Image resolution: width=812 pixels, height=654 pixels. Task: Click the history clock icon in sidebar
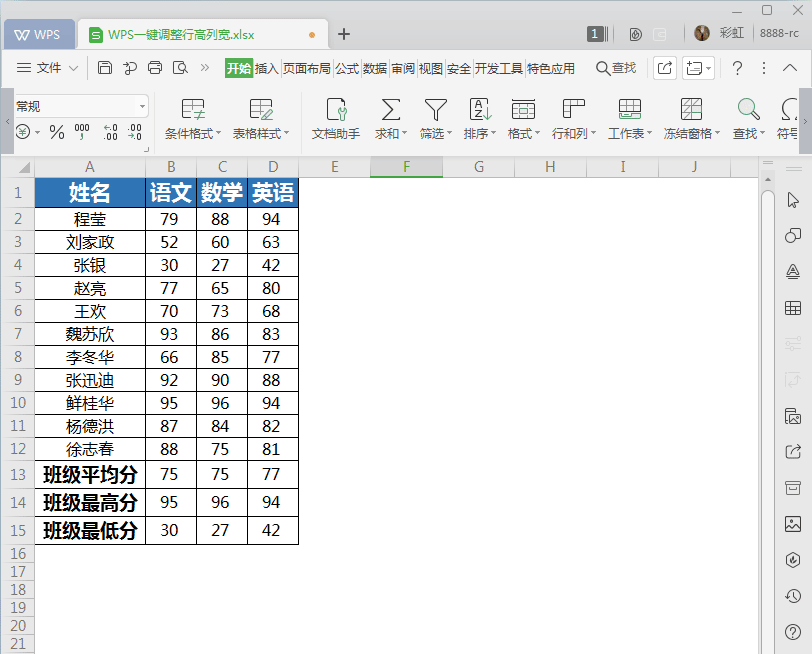point(793,596)
